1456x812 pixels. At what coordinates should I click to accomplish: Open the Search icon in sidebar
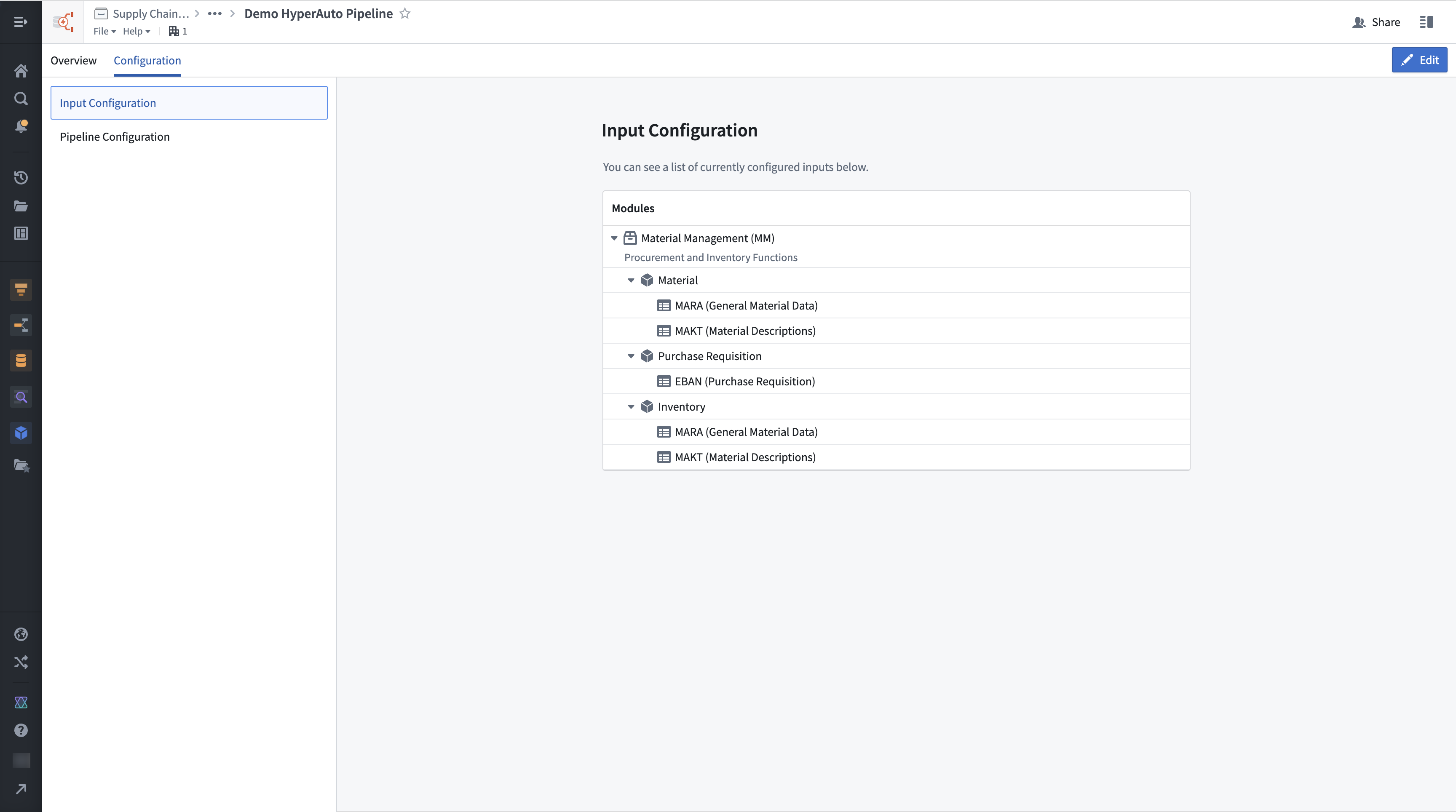point(21,98)
